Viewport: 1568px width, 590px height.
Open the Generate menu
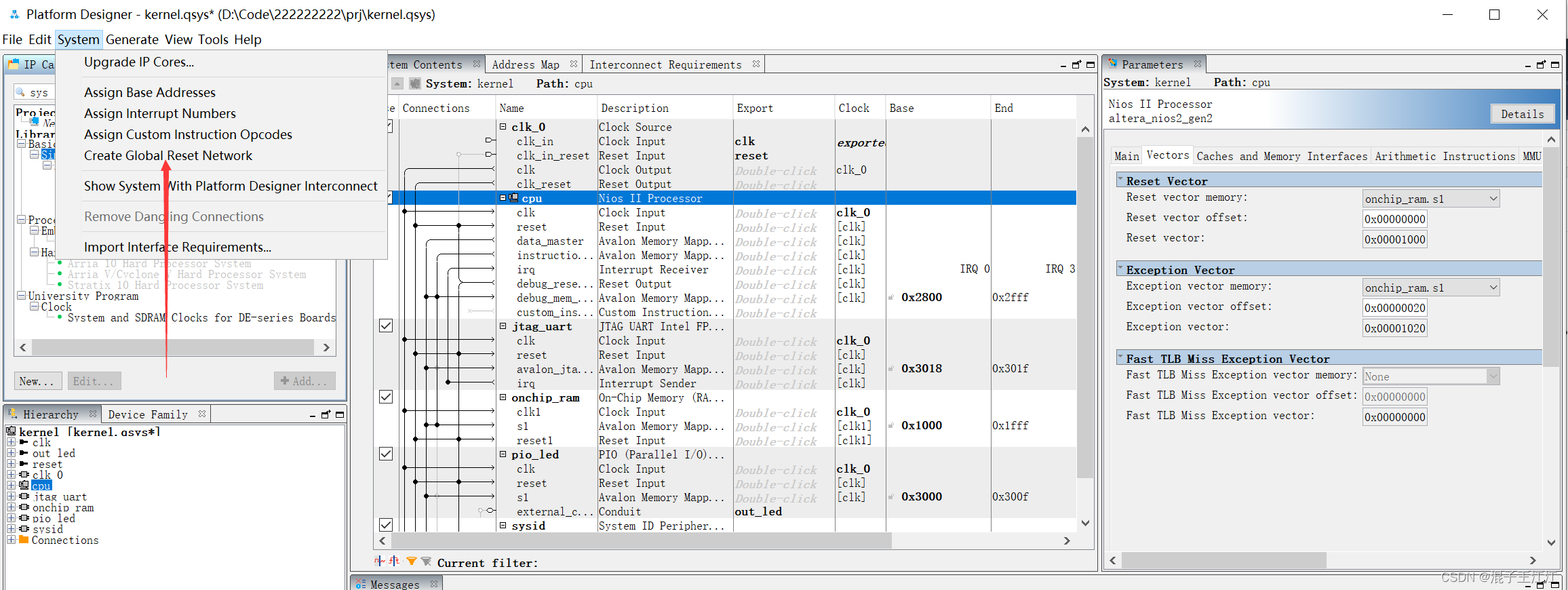pos(132,39)
